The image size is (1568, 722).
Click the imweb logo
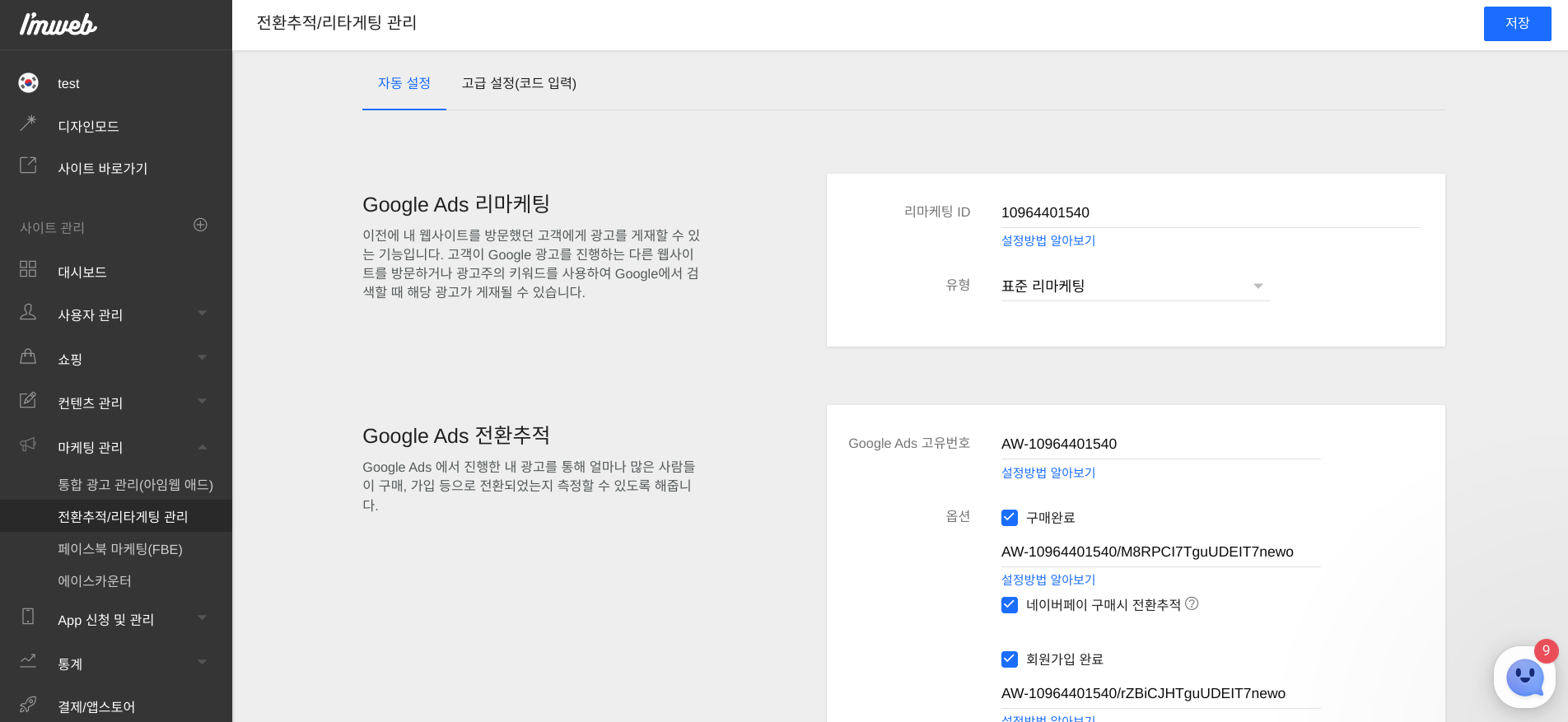[58, 25]
